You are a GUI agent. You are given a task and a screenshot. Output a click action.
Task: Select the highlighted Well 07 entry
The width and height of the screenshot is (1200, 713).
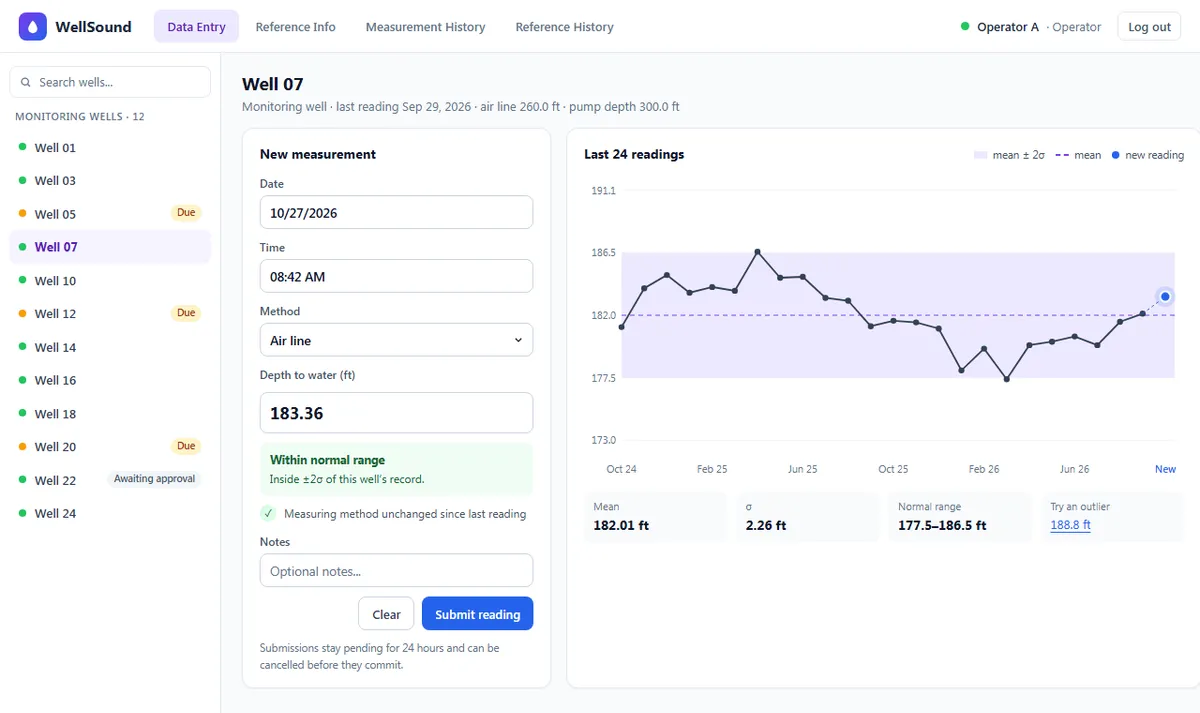[110, 247]
